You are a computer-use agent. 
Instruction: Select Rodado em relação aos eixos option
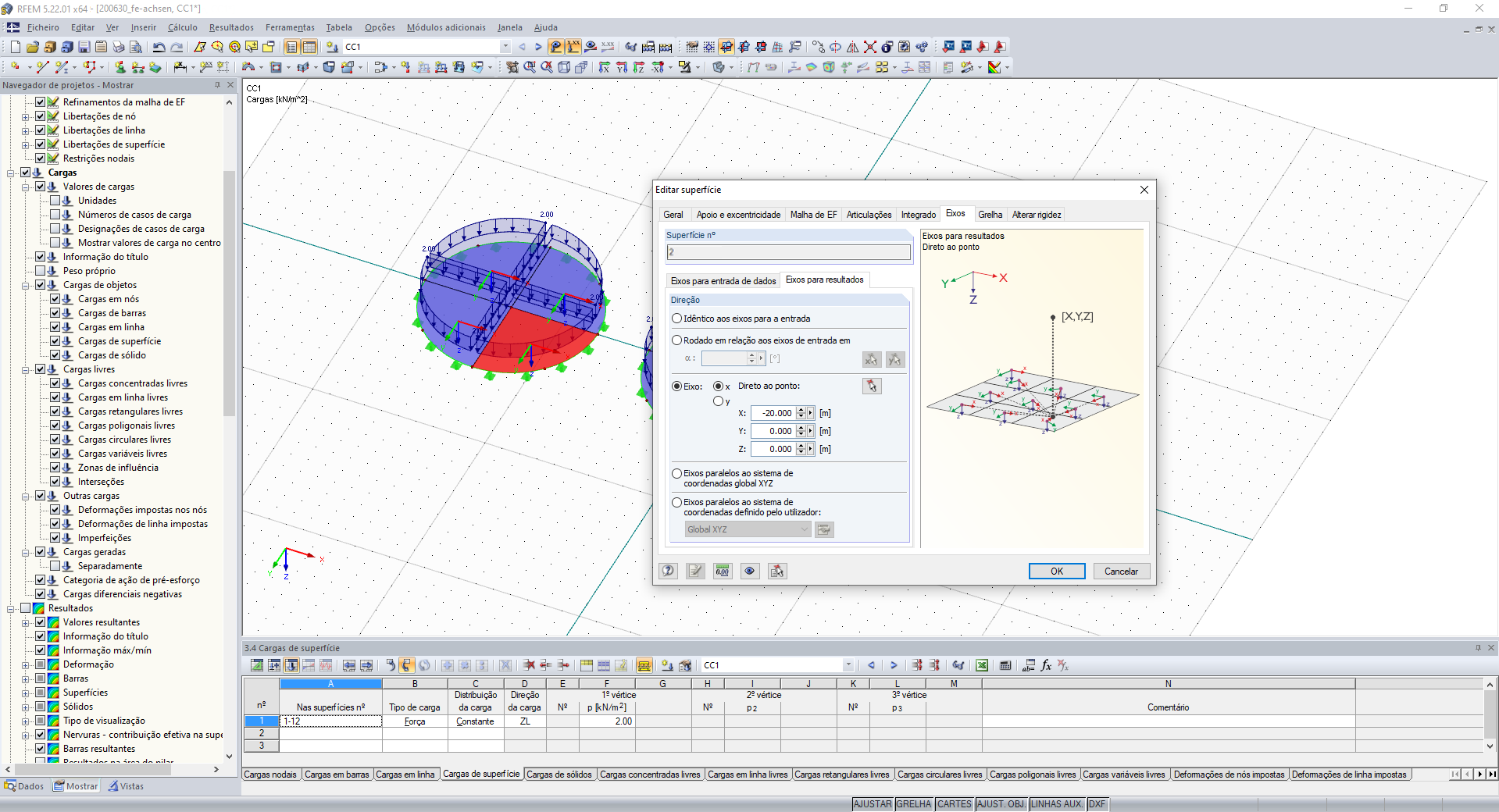tap(677, 340)
